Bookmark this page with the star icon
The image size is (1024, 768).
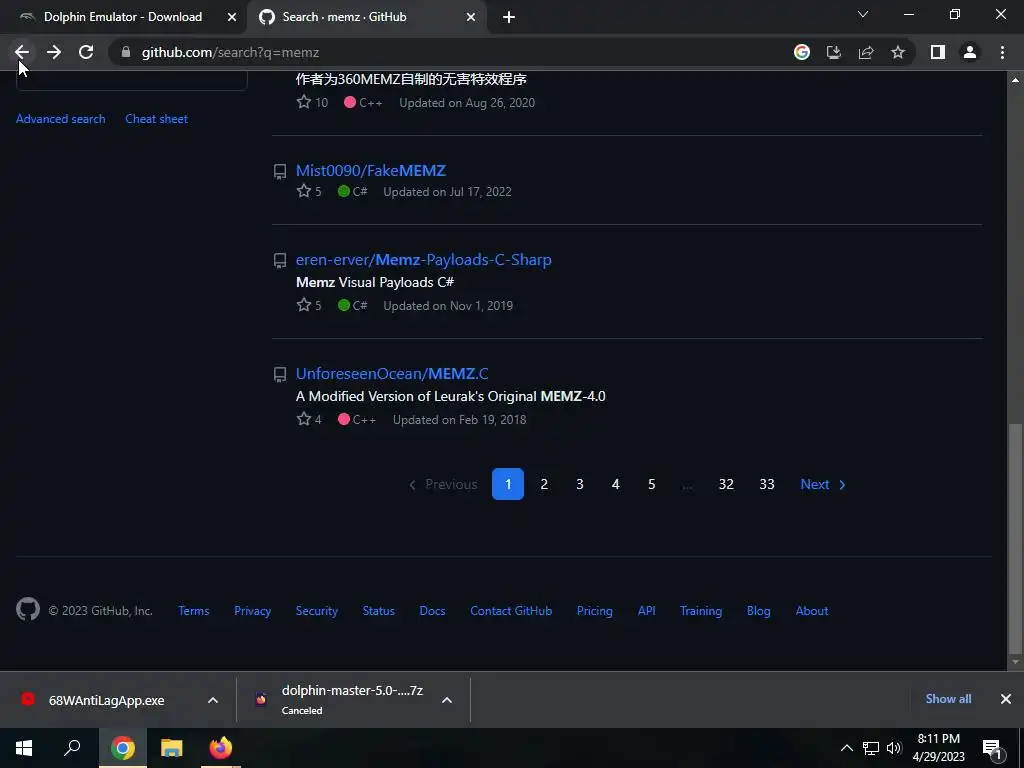pos(898,52)
